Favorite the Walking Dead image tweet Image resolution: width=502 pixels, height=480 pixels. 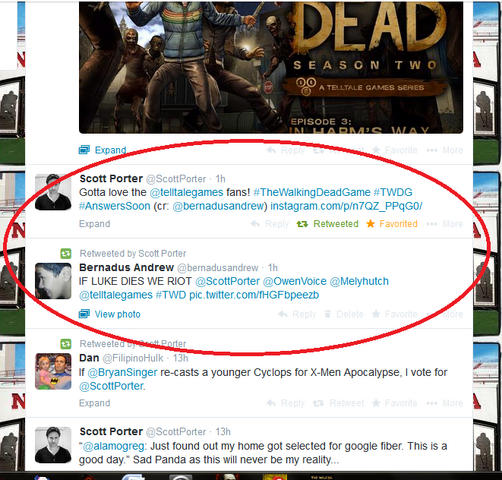(395, 150)
